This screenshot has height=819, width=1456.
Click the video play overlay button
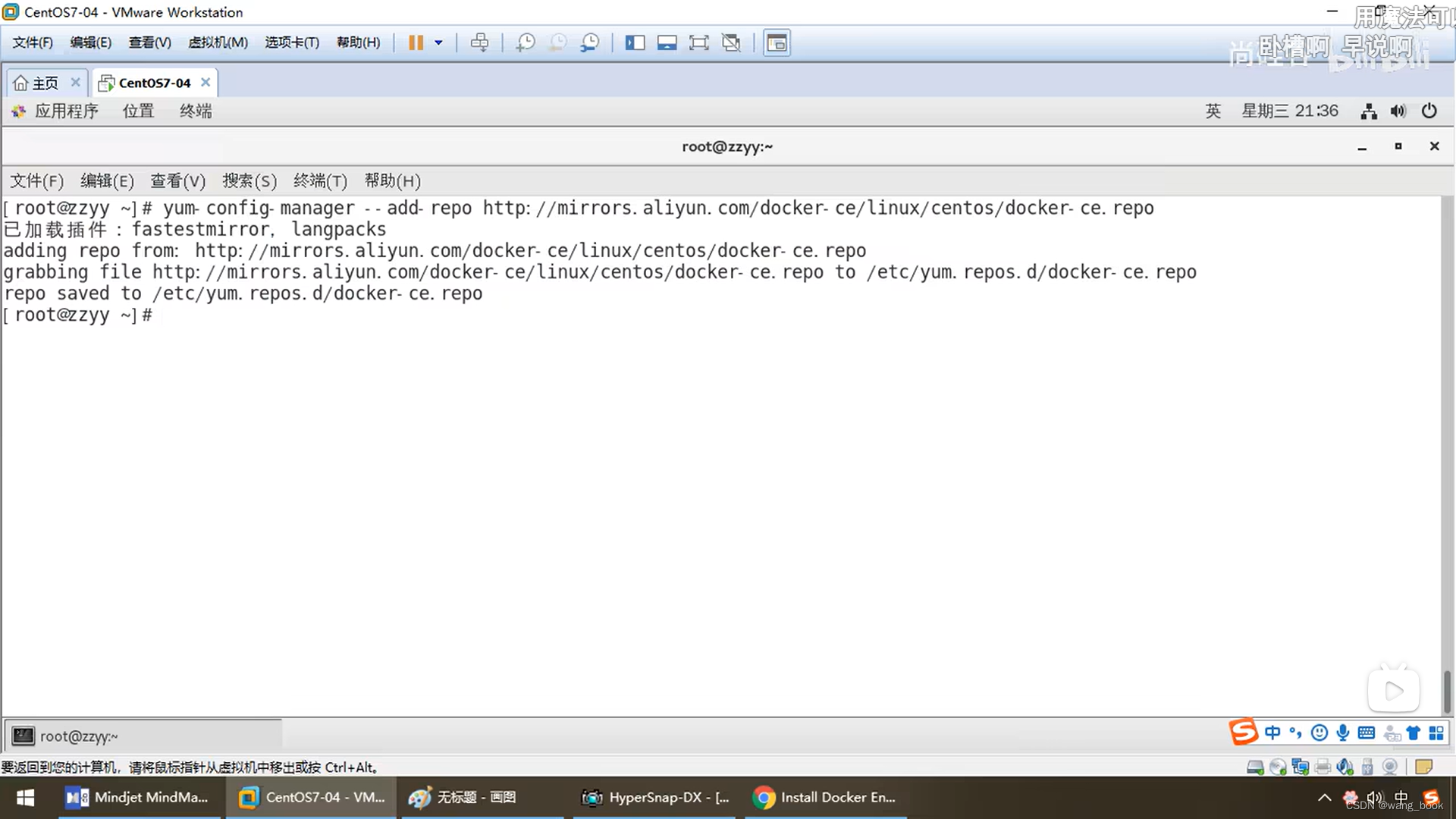click(x=1394, y=690)
